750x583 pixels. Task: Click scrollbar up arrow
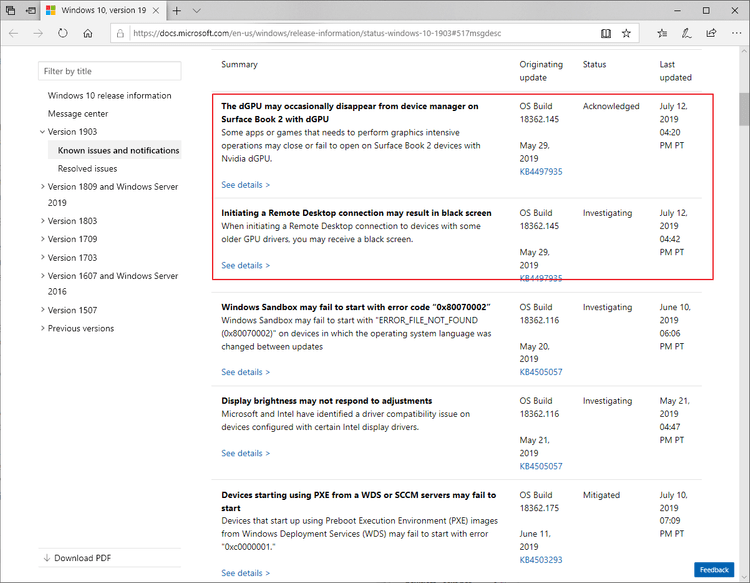[x=744, y=51]
